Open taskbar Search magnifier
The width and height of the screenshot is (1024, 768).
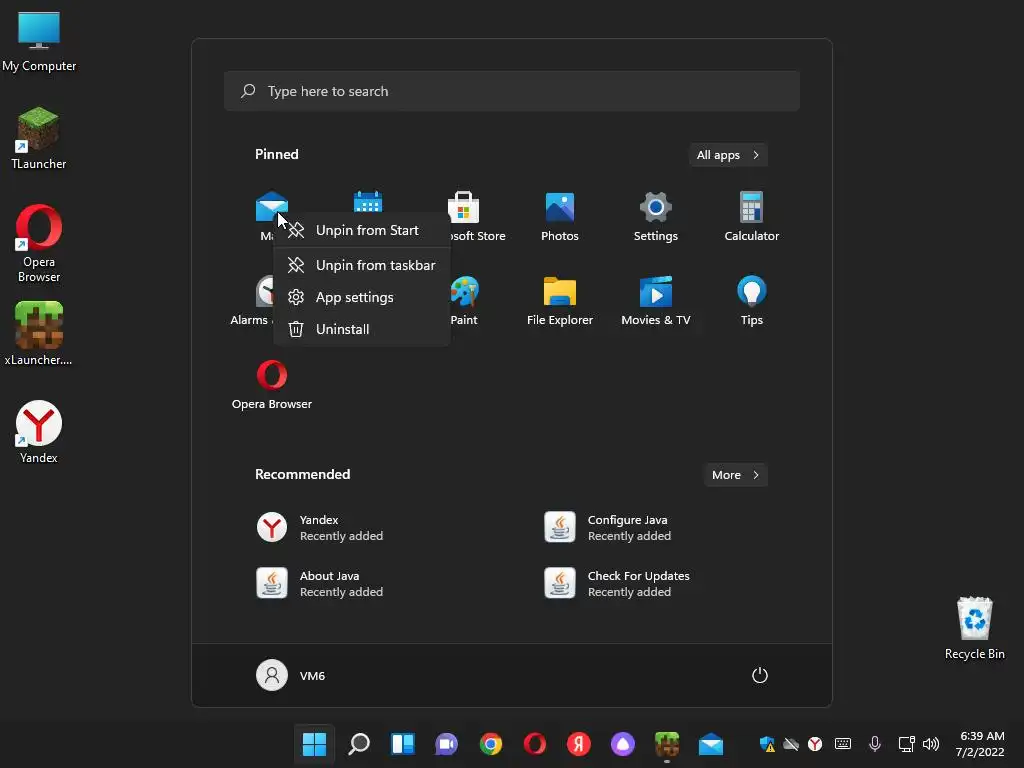coord(359,744)
